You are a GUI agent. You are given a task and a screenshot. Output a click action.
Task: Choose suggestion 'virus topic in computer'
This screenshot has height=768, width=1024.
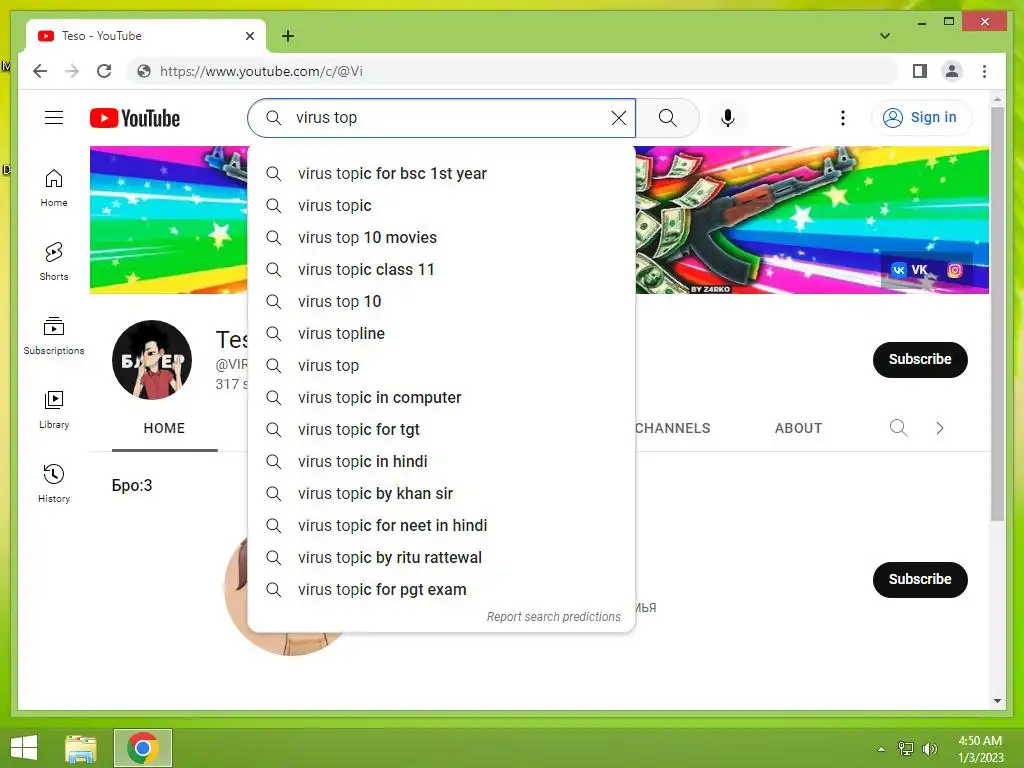click(441, 398)
